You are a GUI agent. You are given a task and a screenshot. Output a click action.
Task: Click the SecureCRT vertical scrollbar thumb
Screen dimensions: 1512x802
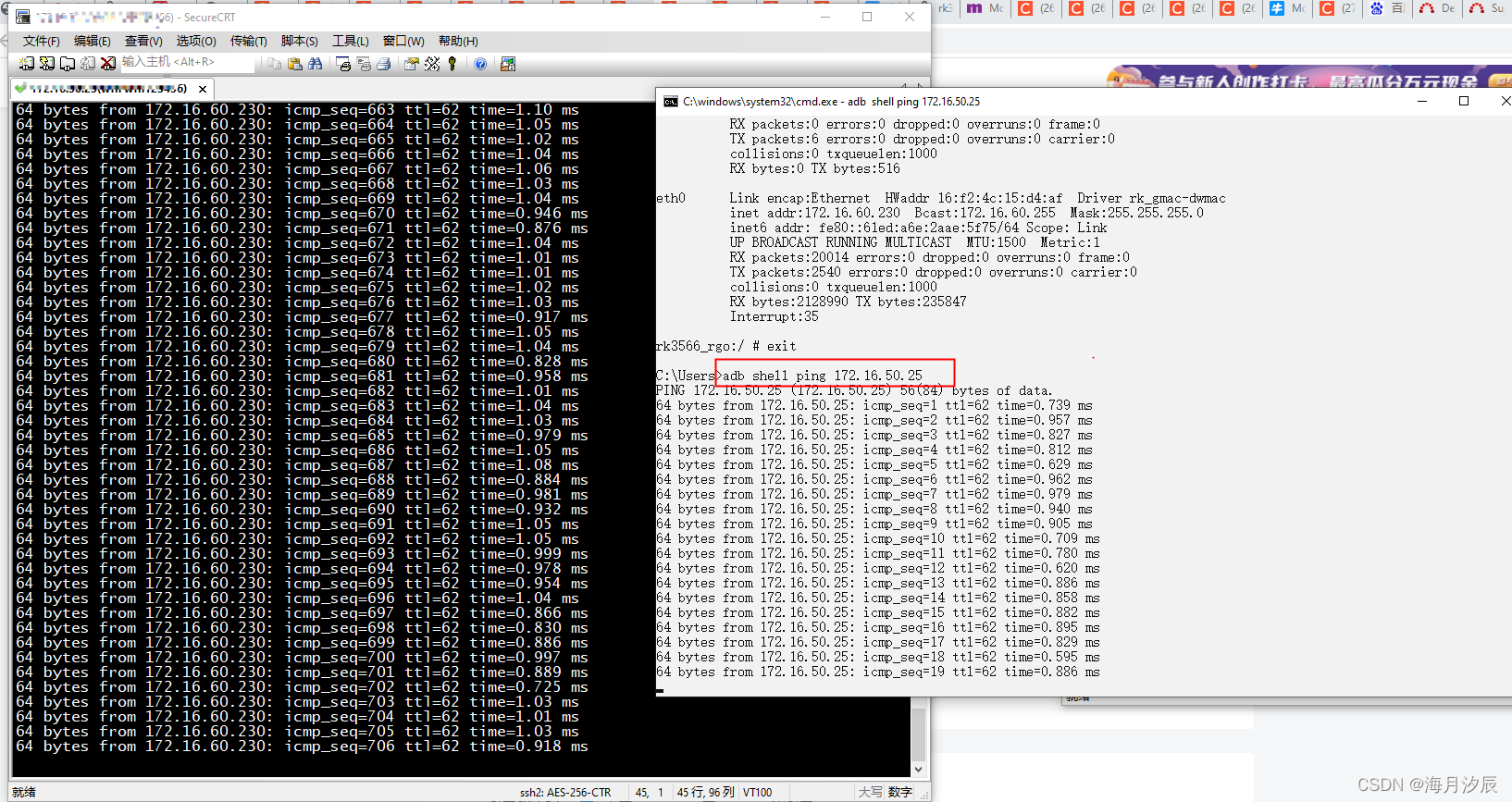(x=918, y=734)
